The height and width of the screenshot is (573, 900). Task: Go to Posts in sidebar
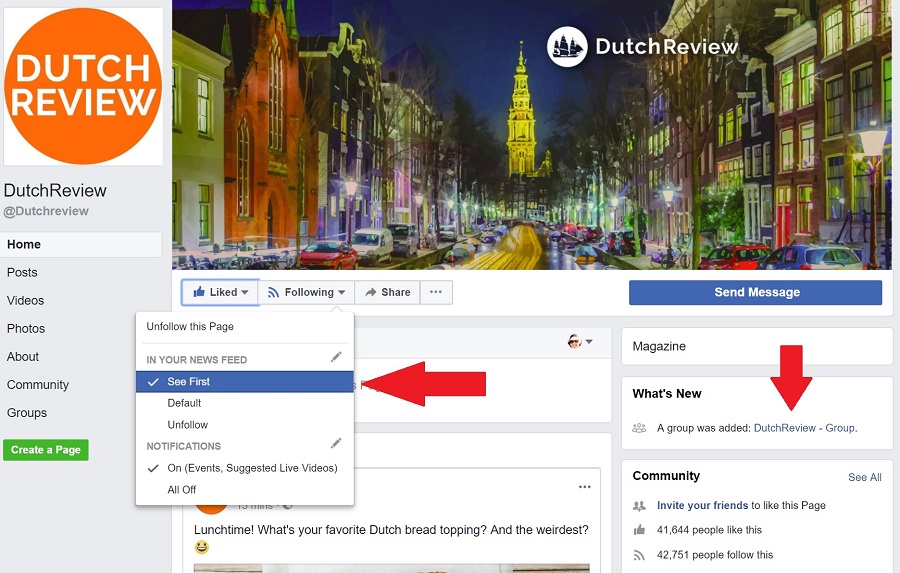(22, 273)
